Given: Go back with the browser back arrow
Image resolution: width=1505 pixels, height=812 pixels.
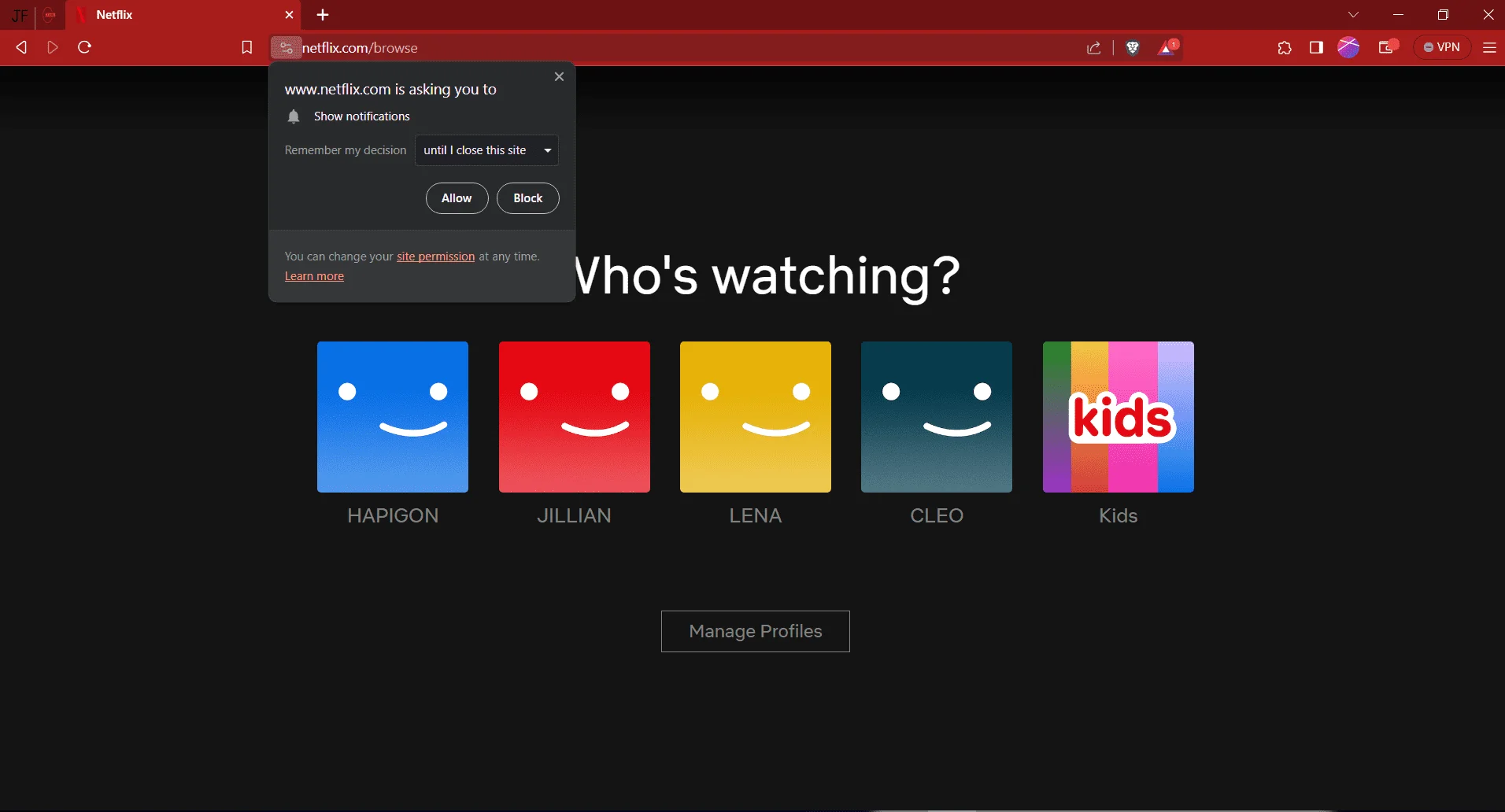Looking at the screenshot, I should click(x=21, y=47).
